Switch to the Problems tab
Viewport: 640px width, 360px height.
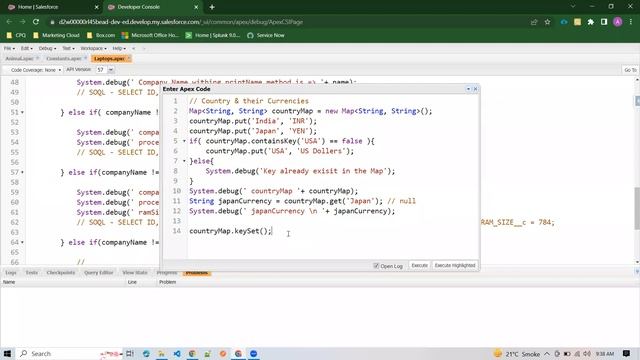click(x=197, y=273)
